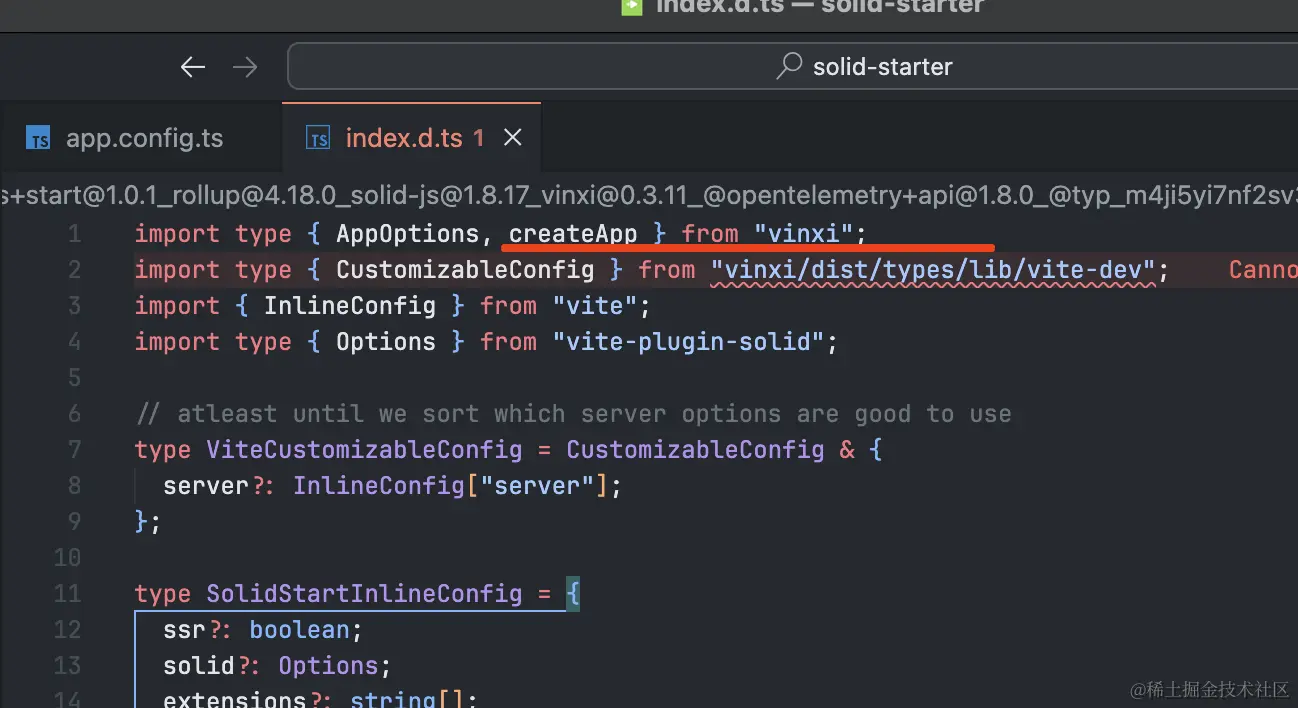Click the ViteCustomizableConfig type name
This screenshot has height=708, width=1298.
point(364,450)
